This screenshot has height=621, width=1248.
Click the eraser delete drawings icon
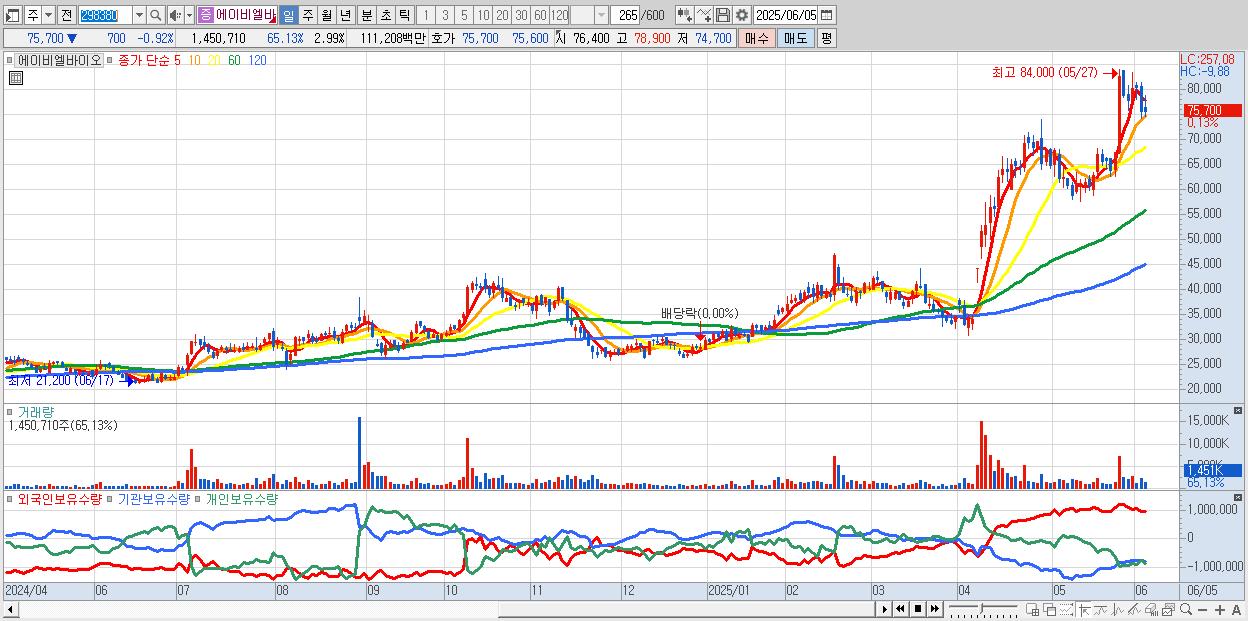1151,609
